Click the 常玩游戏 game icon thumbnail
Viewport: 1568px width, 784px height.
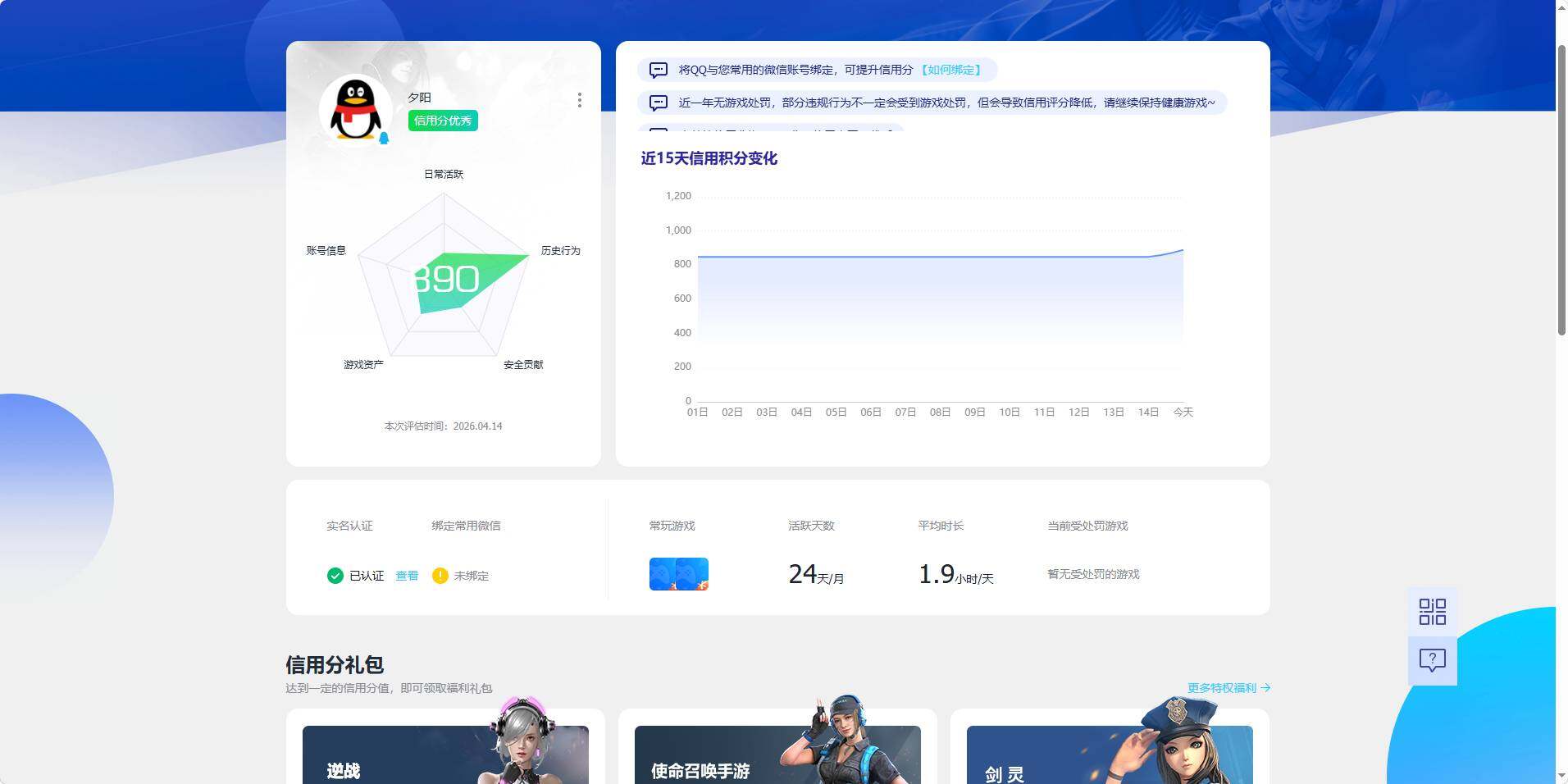[x=678, y=574]
